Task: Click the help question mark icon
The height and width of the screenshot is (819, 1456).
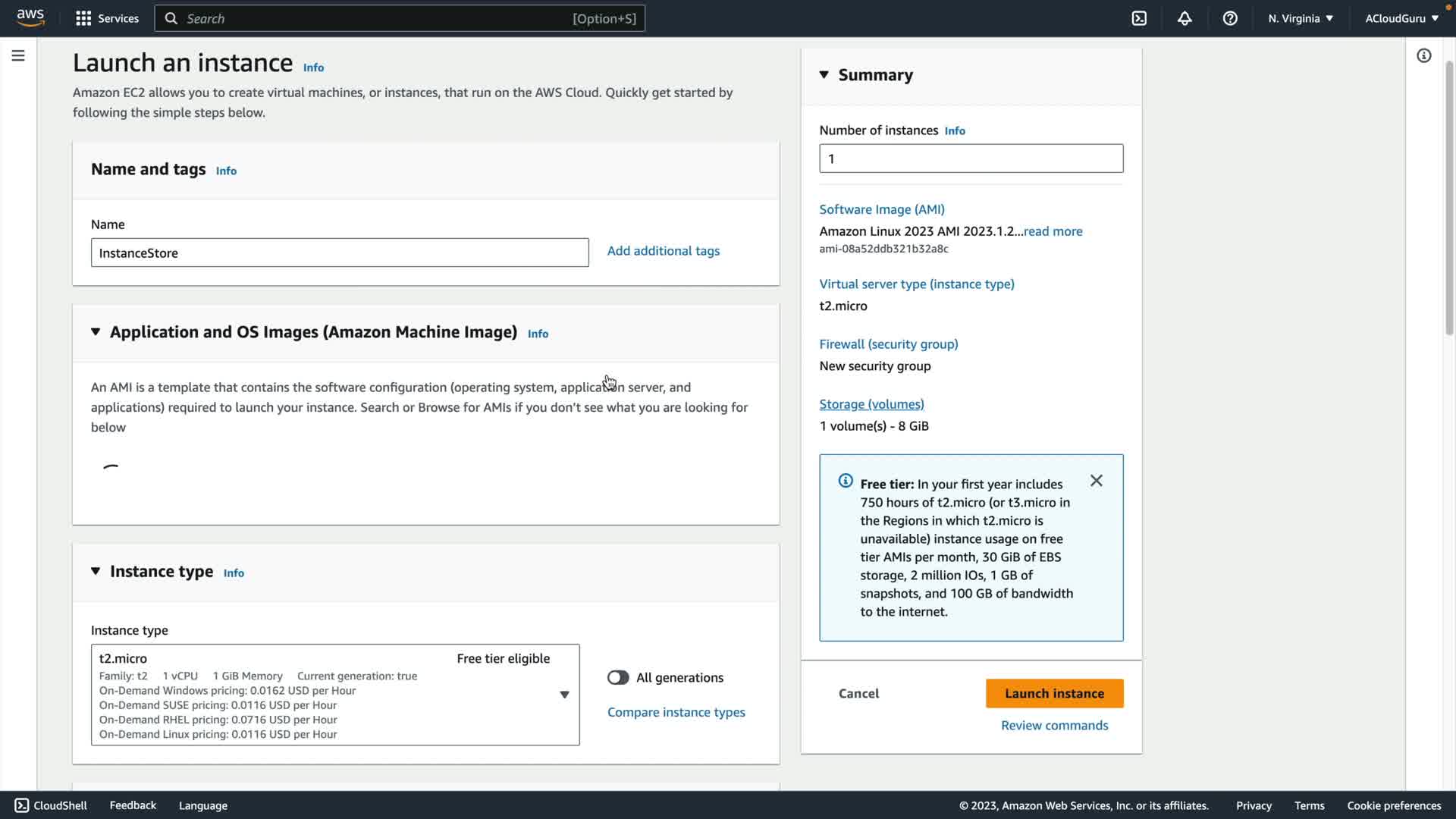Action: [1230, 18]
